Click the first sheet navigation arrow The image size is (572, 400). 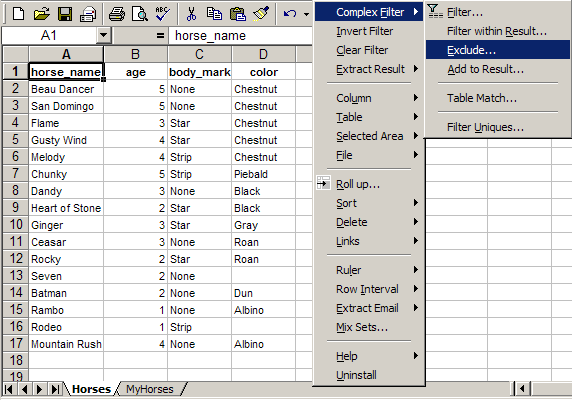[9, 389]
